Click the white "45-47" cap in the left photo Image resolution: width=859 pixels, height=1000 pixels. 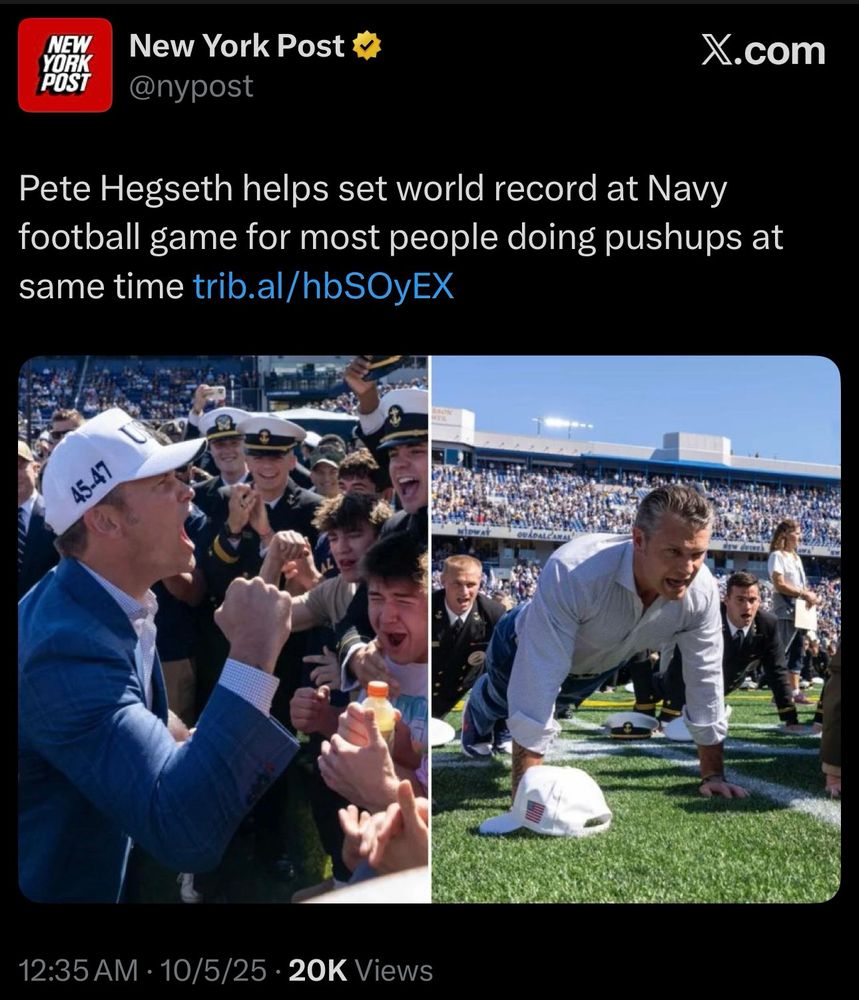pos(115,466)
